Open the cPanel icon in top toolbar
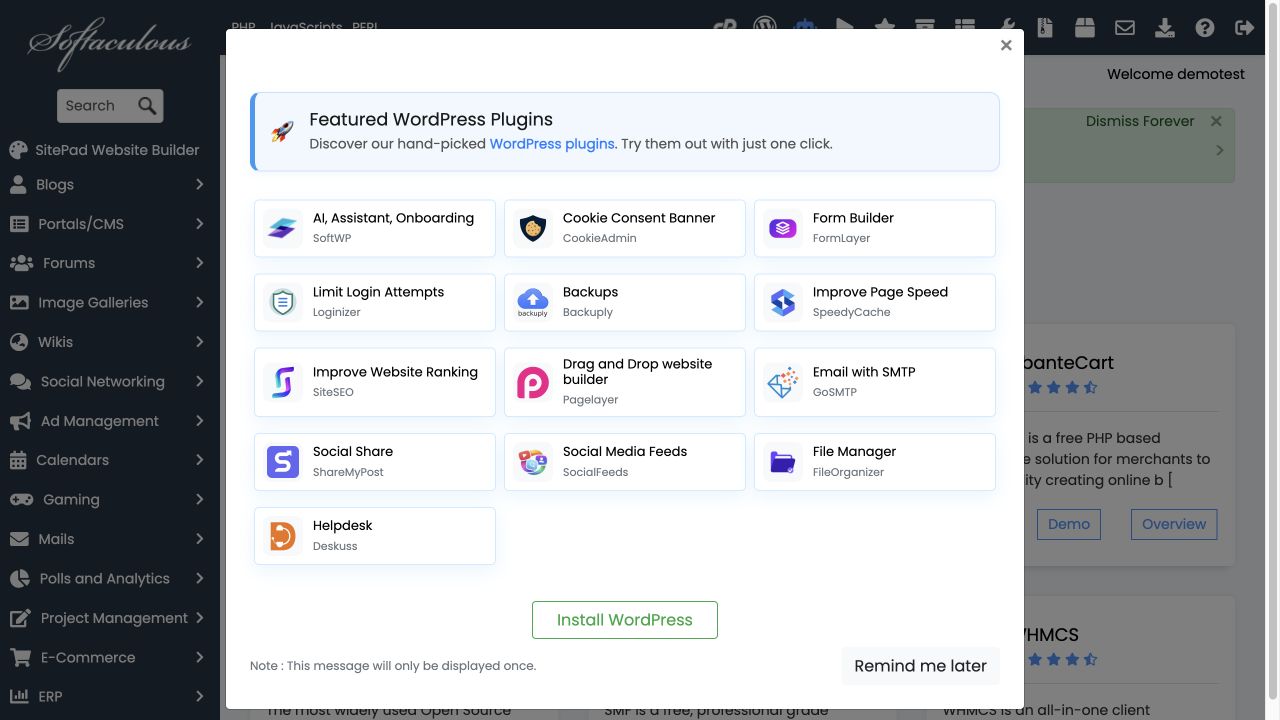The width and height of the screenshot is (1280, 720). coord(725,27)
